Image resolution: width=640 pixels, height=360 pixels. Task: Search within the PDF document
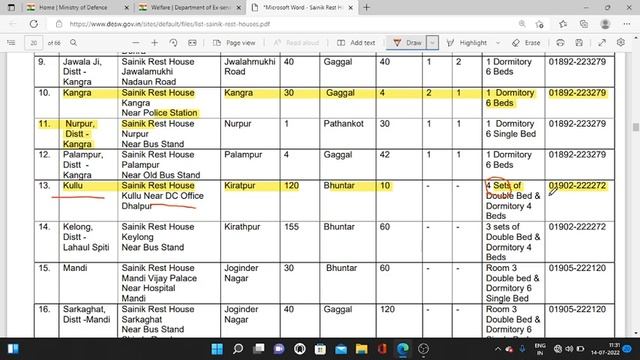tap(73, 42)
